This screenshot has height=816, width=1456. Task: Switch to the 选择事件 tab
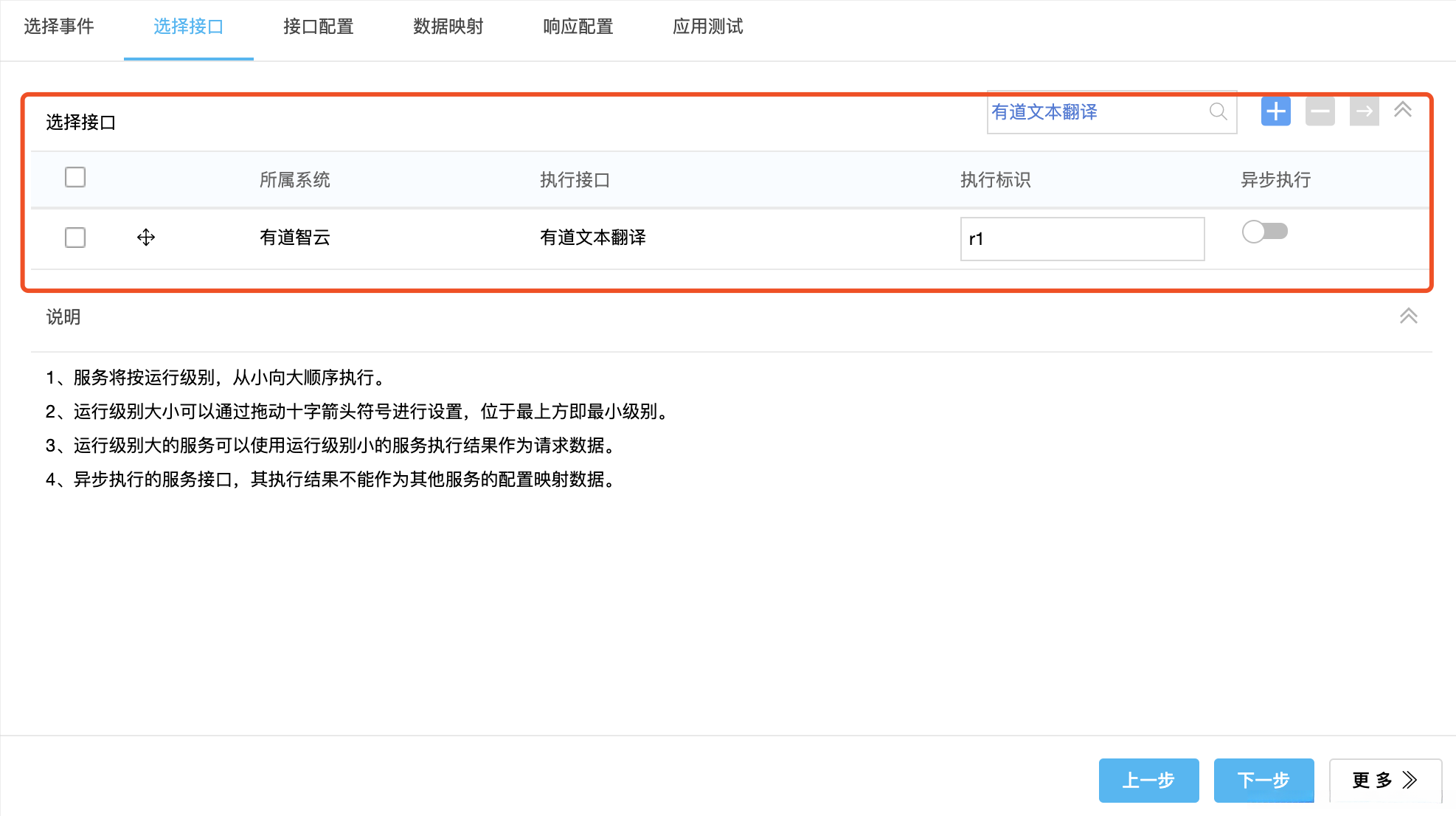pos(59,27)
